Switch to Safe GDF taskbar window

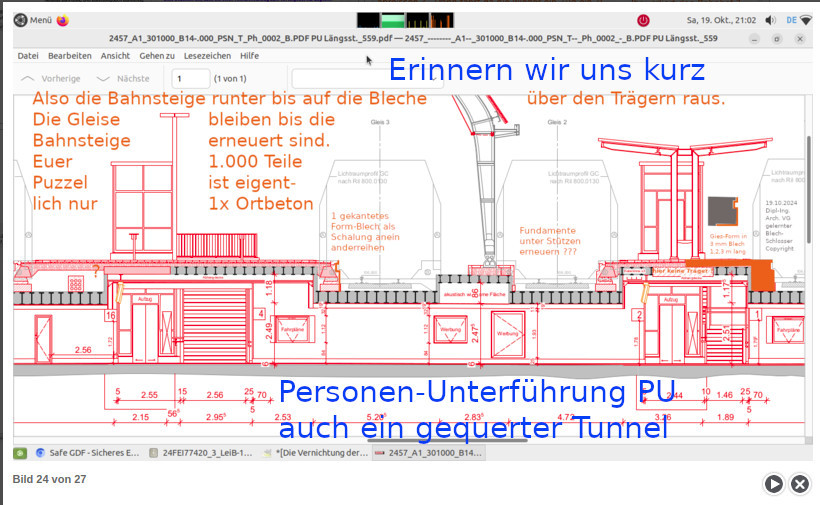coord(88,453)
